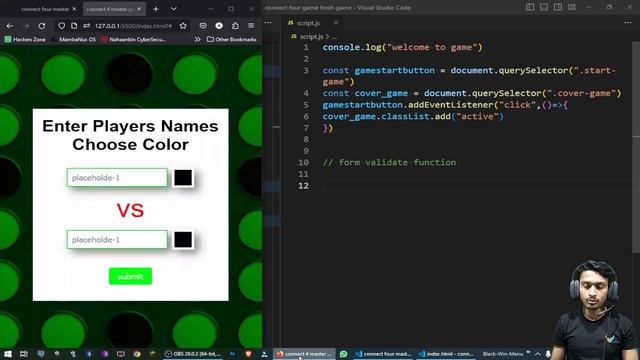Expand the list all tabs chevron
Image resolution: width=640 pixels, height=360 pixels.
[173, 9]
